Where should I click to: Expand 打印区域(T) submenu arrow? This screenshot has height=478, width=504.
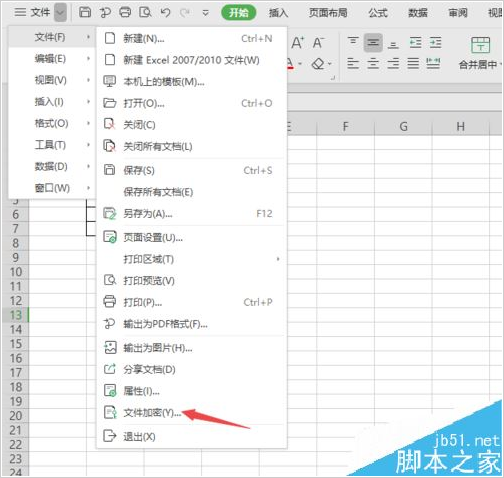278,259
